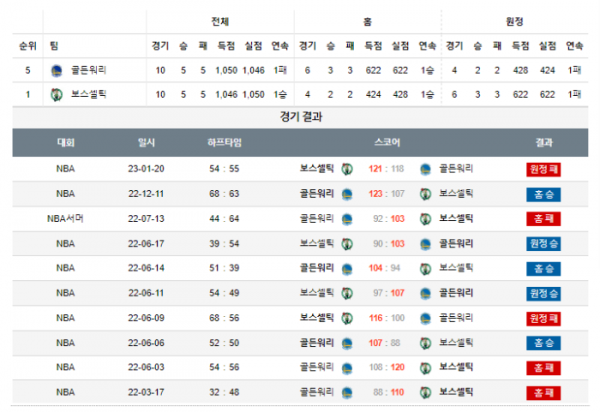Viewport: 600px width, 412px height.
Task: Click the Celtics logo in the standings table
Action: [x=57, y=94]
